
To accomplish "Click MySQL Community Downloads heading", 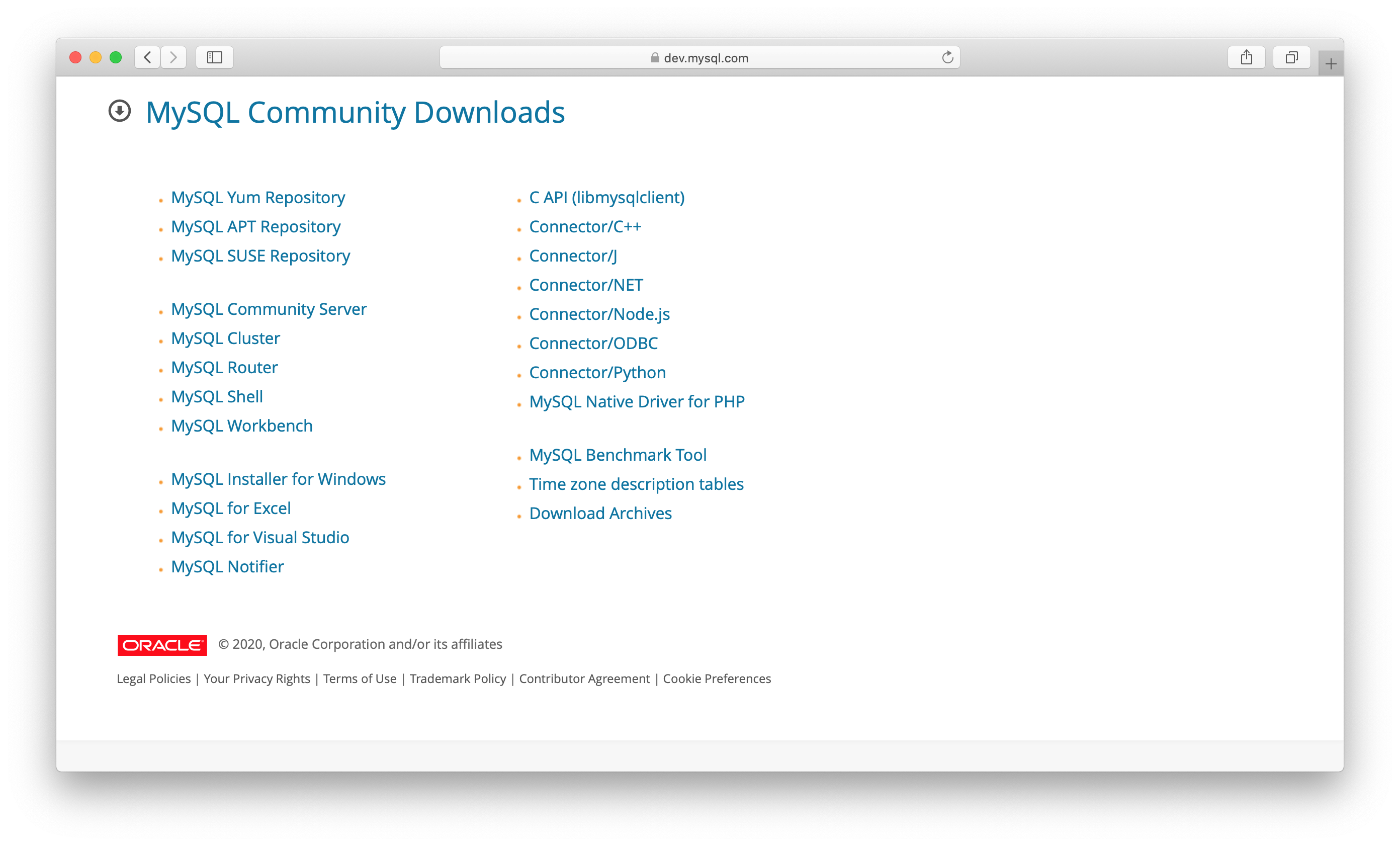I will [355, 112].
